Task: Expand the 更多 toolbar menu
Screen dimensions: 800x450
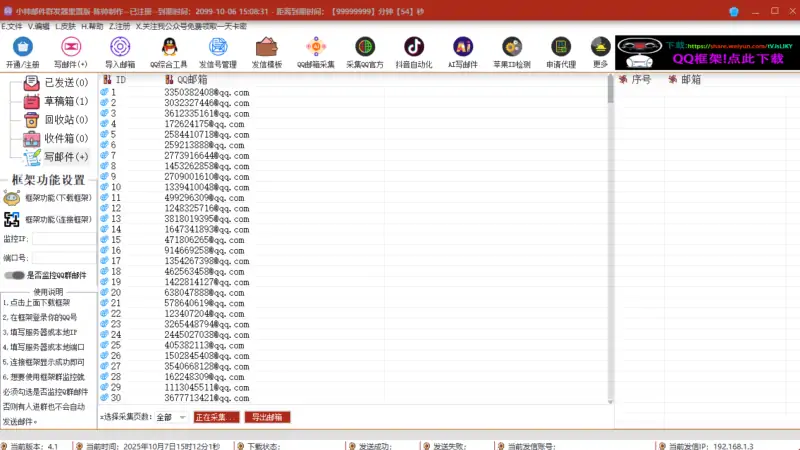Action: 600,49
